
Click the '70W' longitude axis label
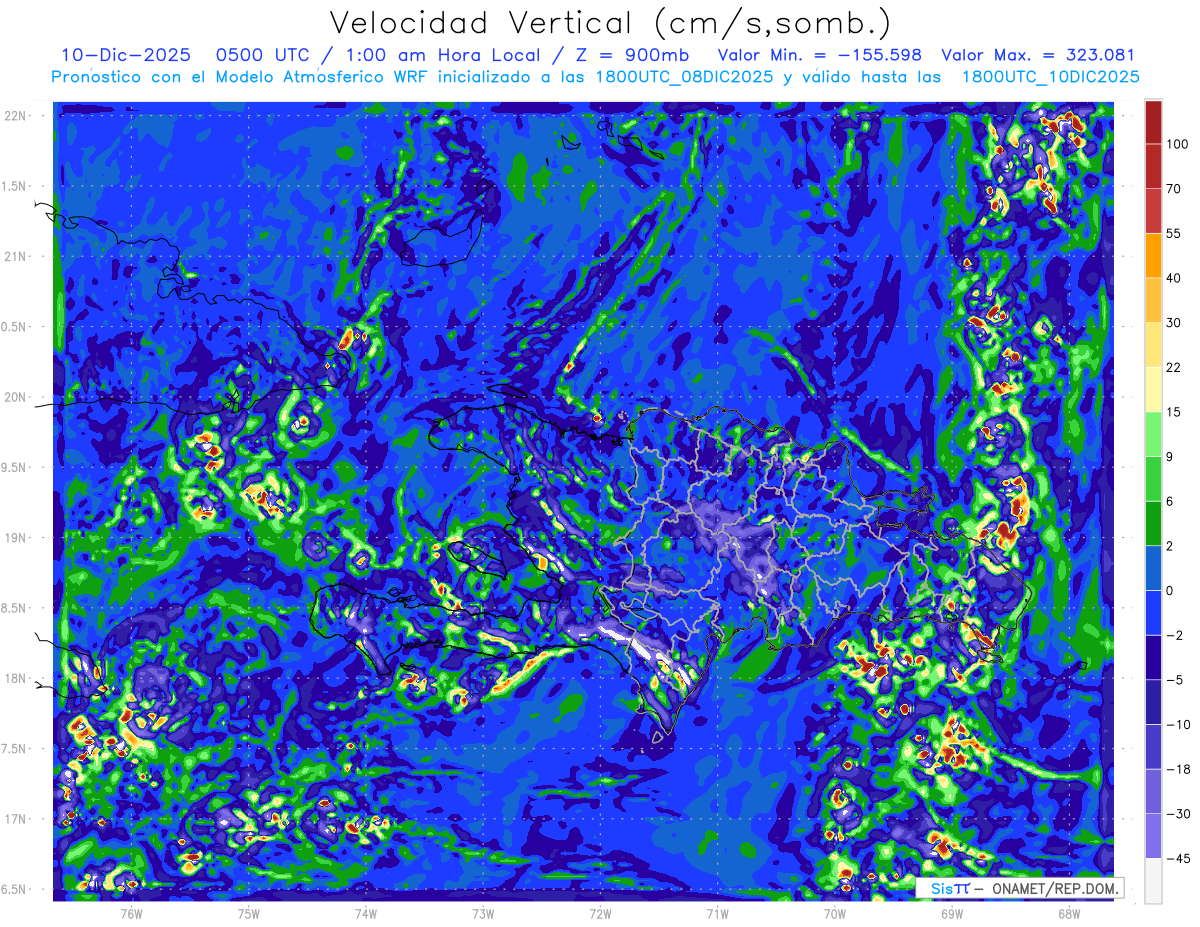click(x=835, y=913)
